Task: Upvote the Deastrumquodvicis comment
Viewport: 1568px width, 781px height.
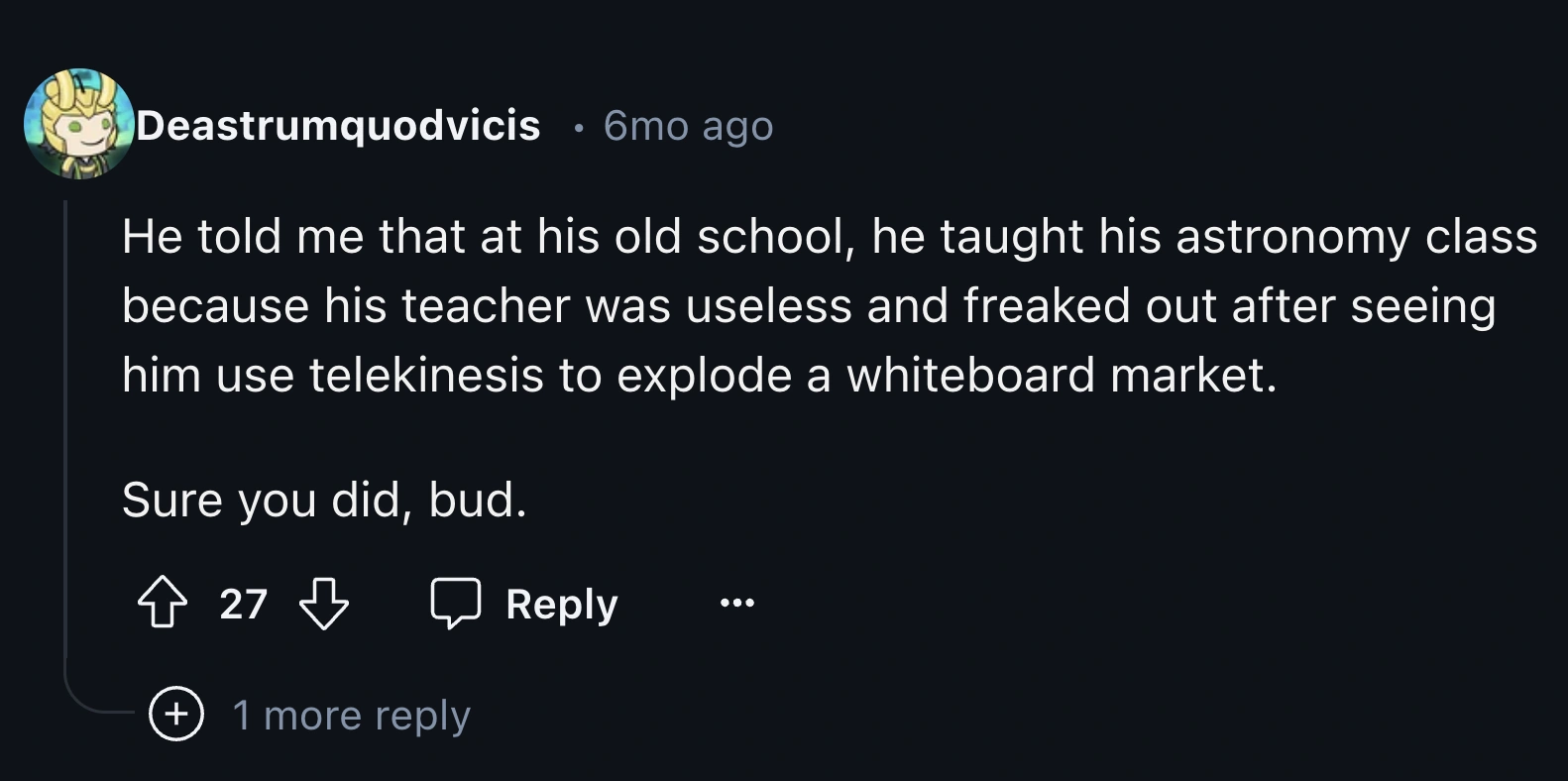Action: [163, 604]
